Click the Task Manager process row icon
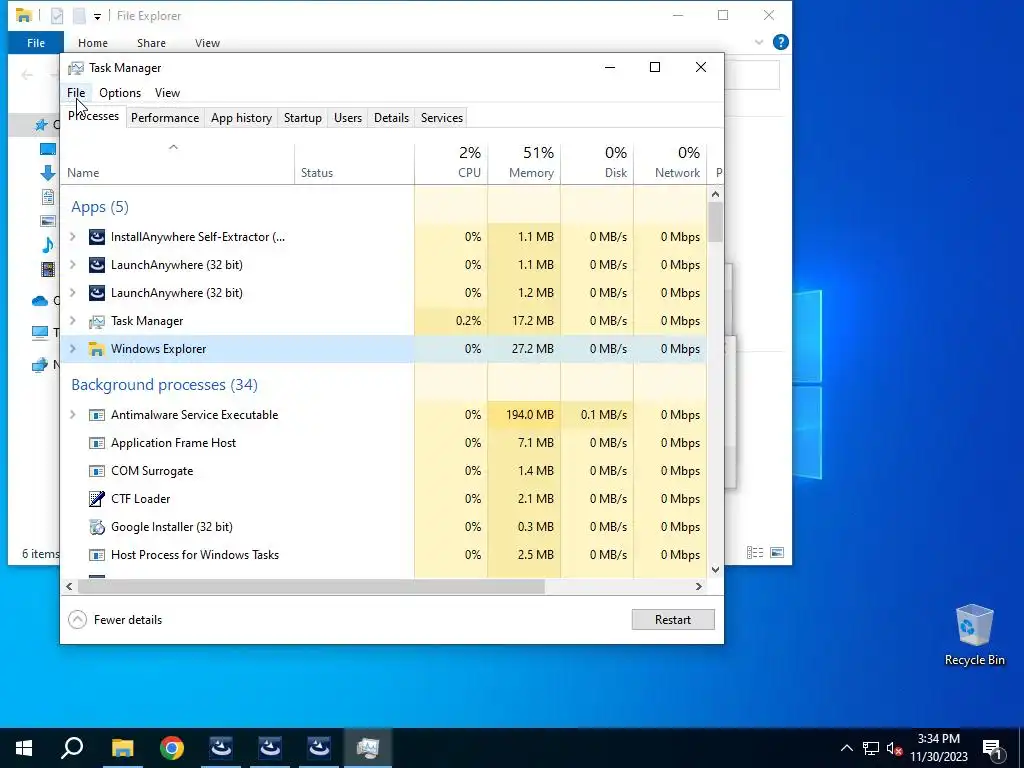 [97, 321]
